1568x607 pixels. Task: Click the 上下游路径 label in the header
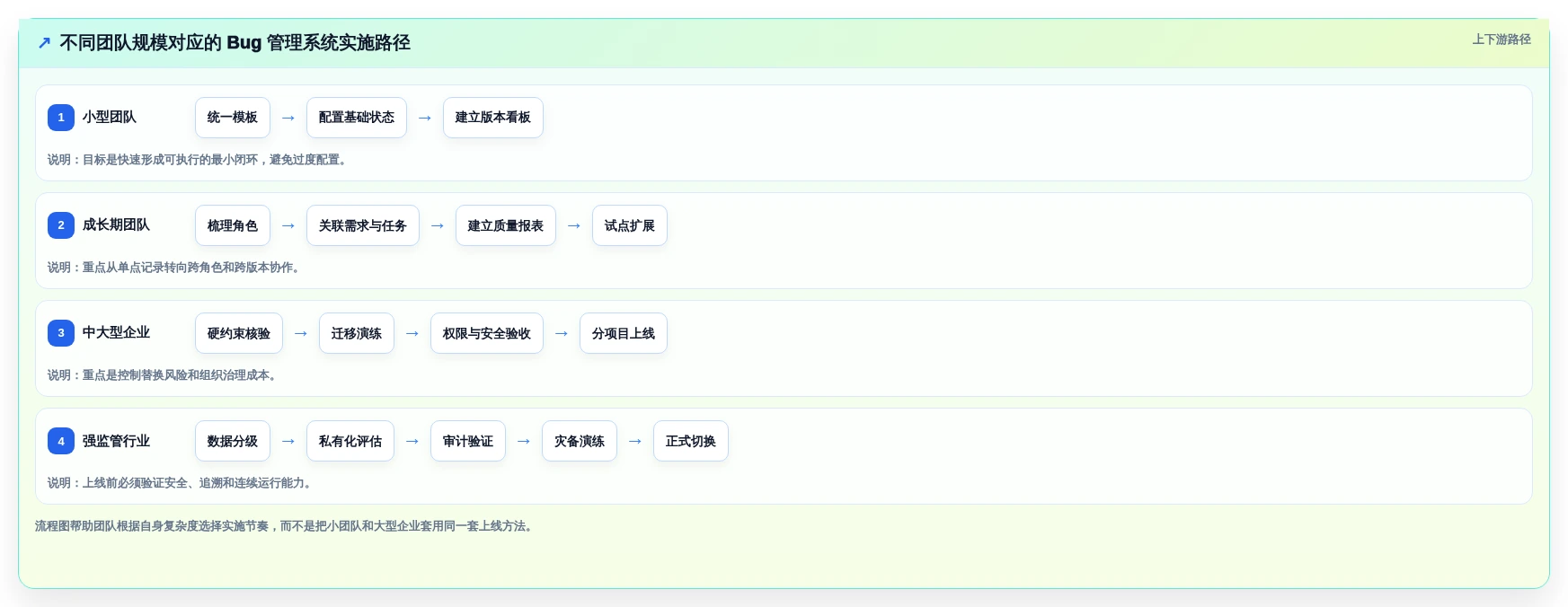(x=1502, y=40)
